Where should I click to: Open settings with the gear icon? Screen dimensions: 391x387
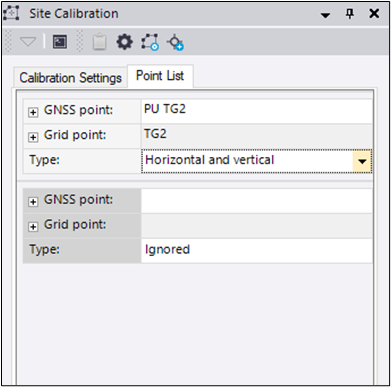tap(124, 42)
